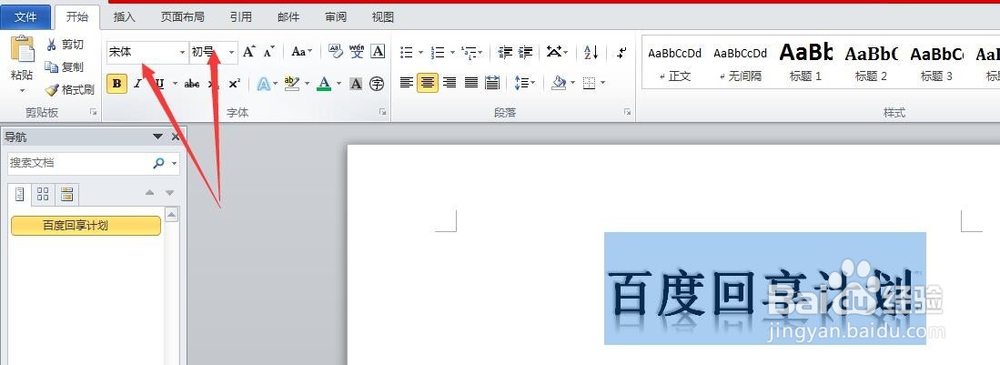This screenshot has width=1000, height=365.
Task: Click the superscript x² icon
Action: (235, 84)
